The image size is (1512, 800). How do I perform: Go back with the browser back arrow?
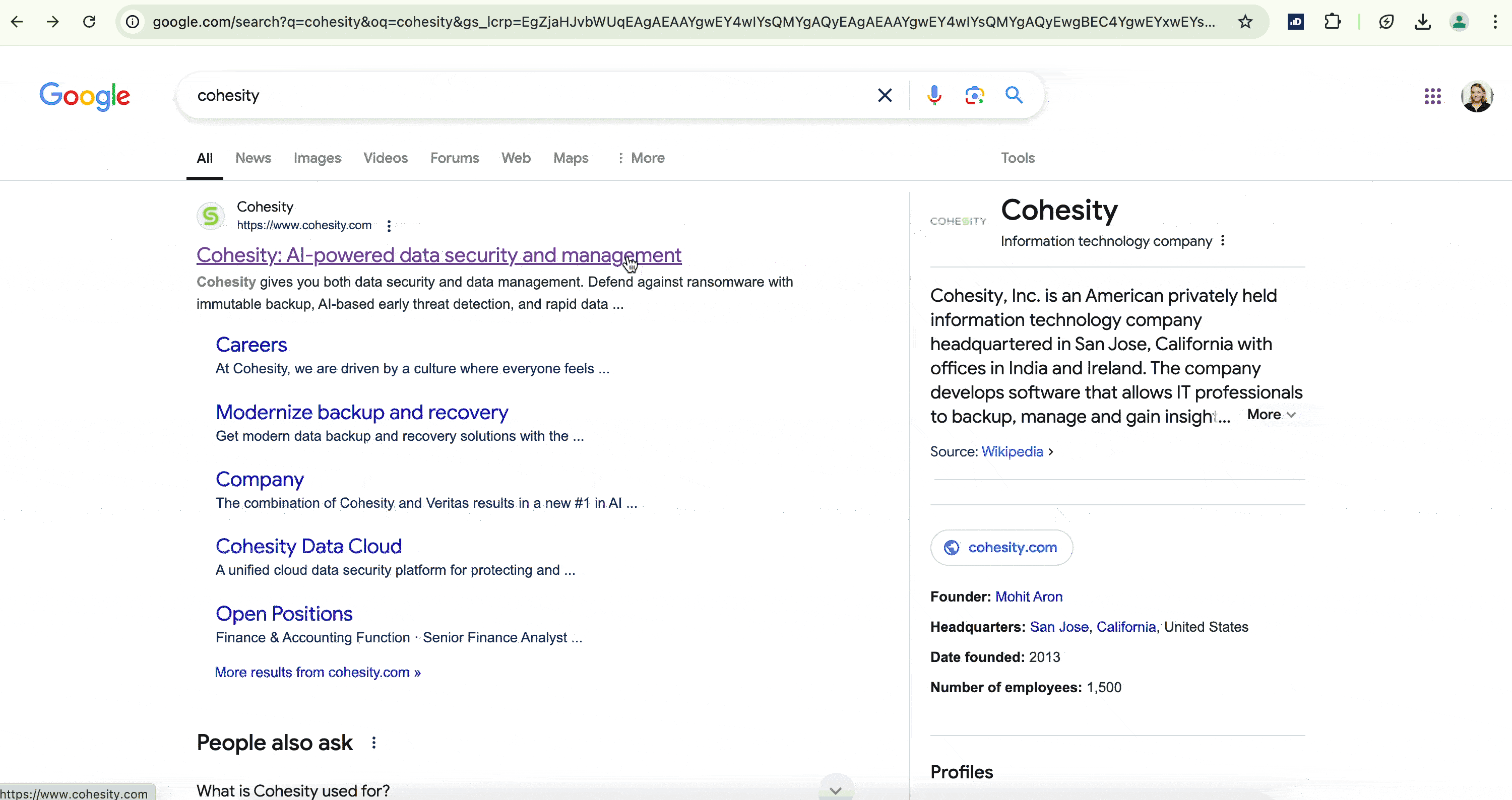(x=17, y=22)
